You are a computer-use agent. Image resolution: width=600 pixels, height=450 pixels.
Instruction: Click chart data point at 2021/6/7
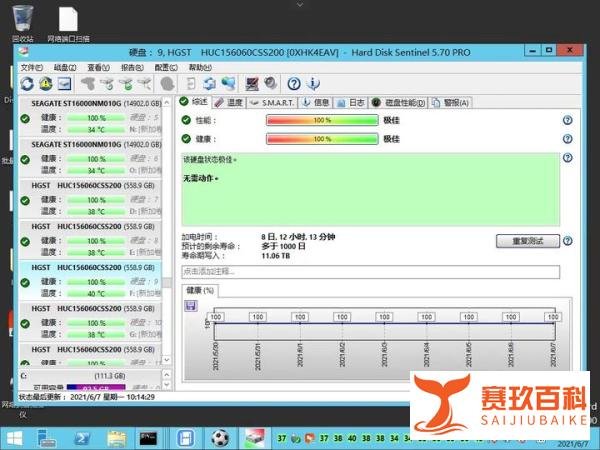click(x=553, y=323)
